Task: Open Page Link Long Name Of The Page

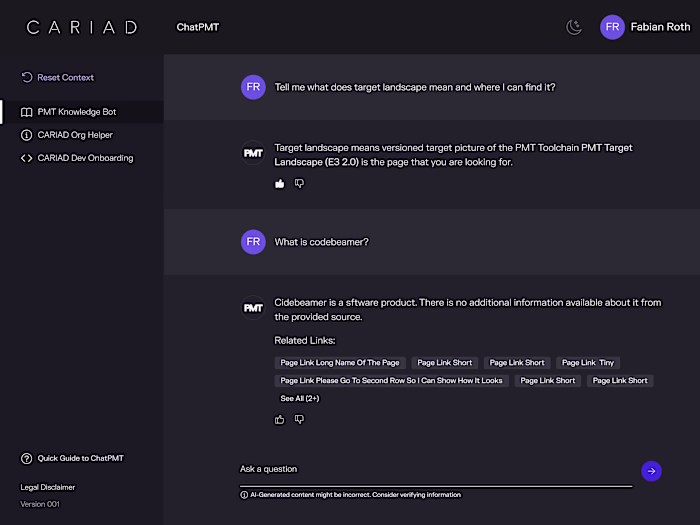Action: pos(340,362)
